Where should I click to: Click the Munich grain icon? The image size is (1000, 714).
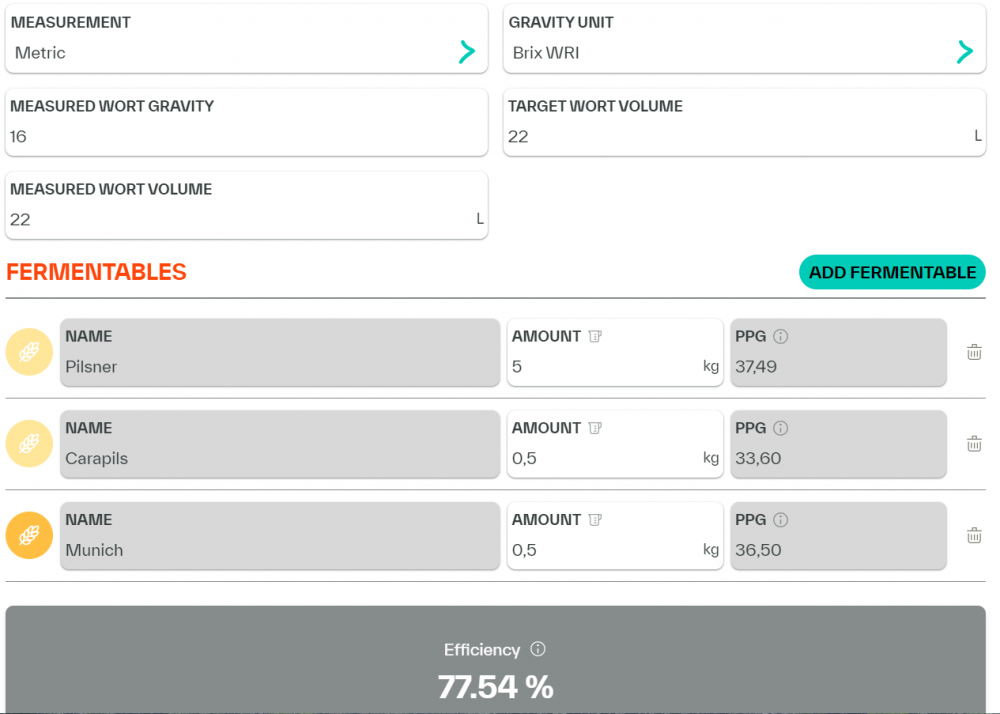coord(29,536)
